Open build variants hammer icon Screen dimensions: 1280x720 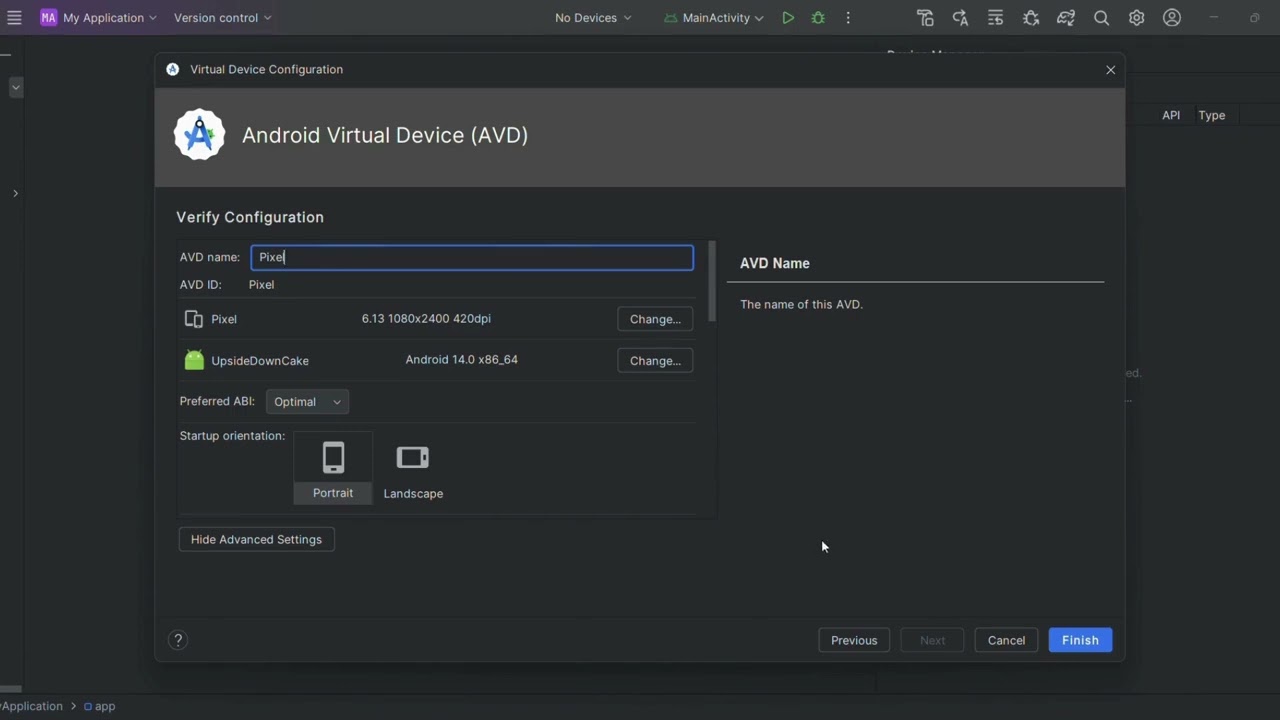[x=925, y=18]
